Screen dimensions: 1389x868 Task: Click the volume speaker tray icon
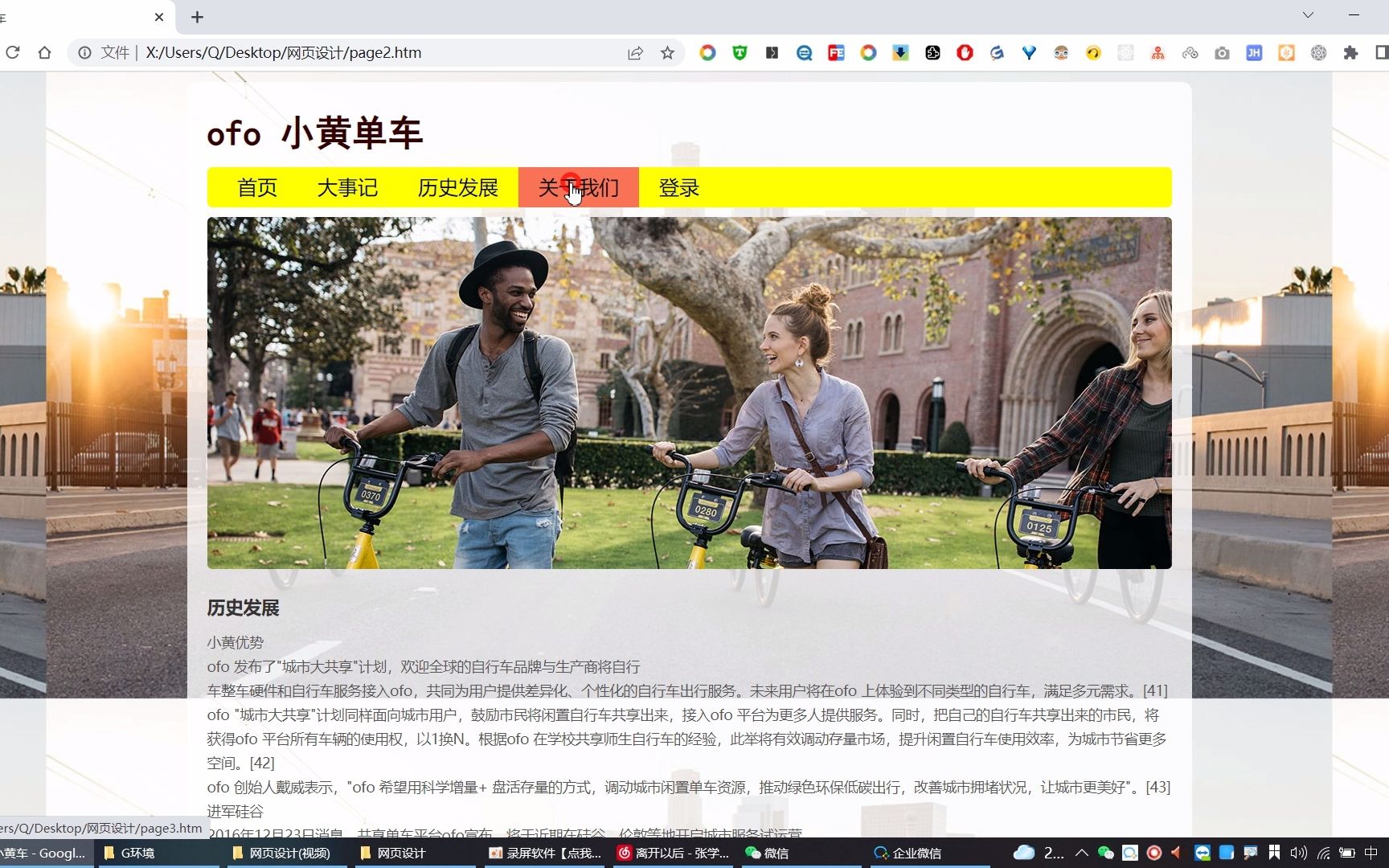(x=1298, y=853)
